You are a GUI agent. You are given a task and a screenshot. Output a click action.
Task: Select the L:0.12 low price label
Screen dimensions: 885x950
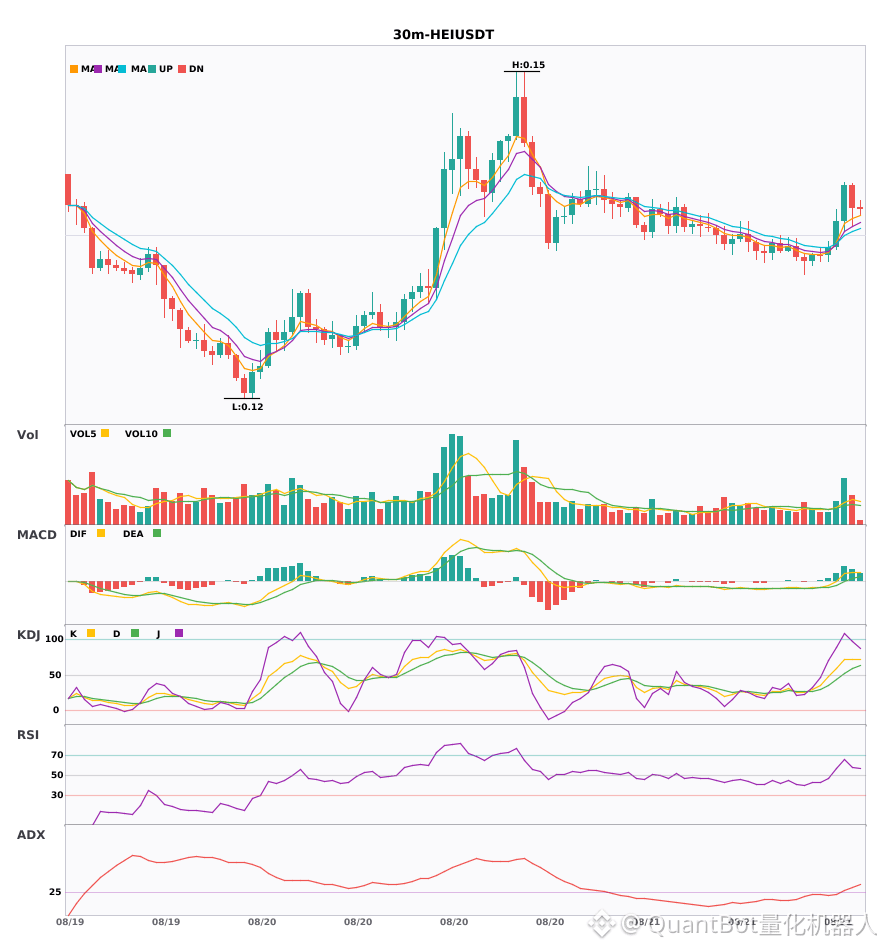[247, 407]
